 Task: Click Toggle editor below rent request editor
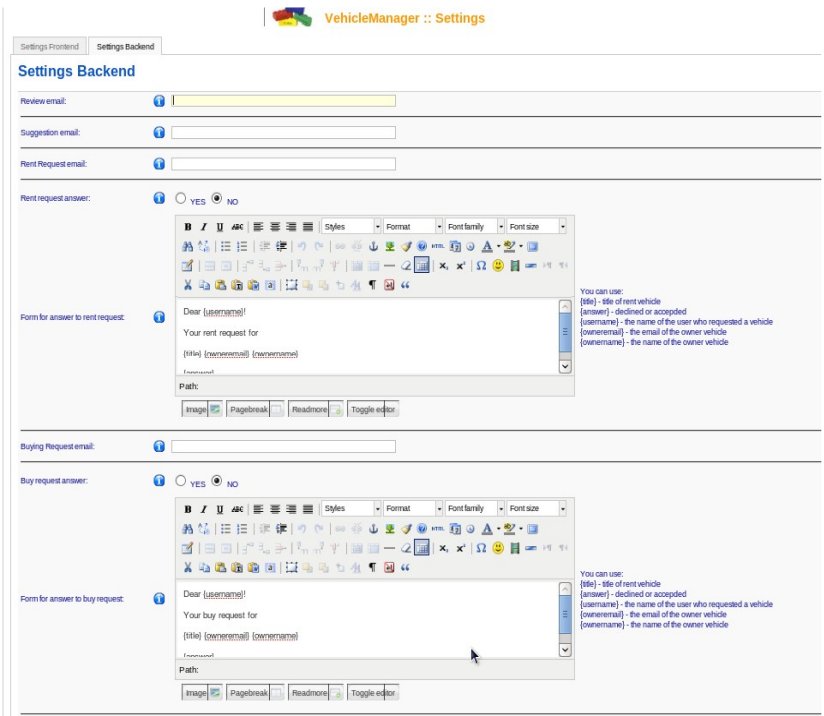pos(373,409)
